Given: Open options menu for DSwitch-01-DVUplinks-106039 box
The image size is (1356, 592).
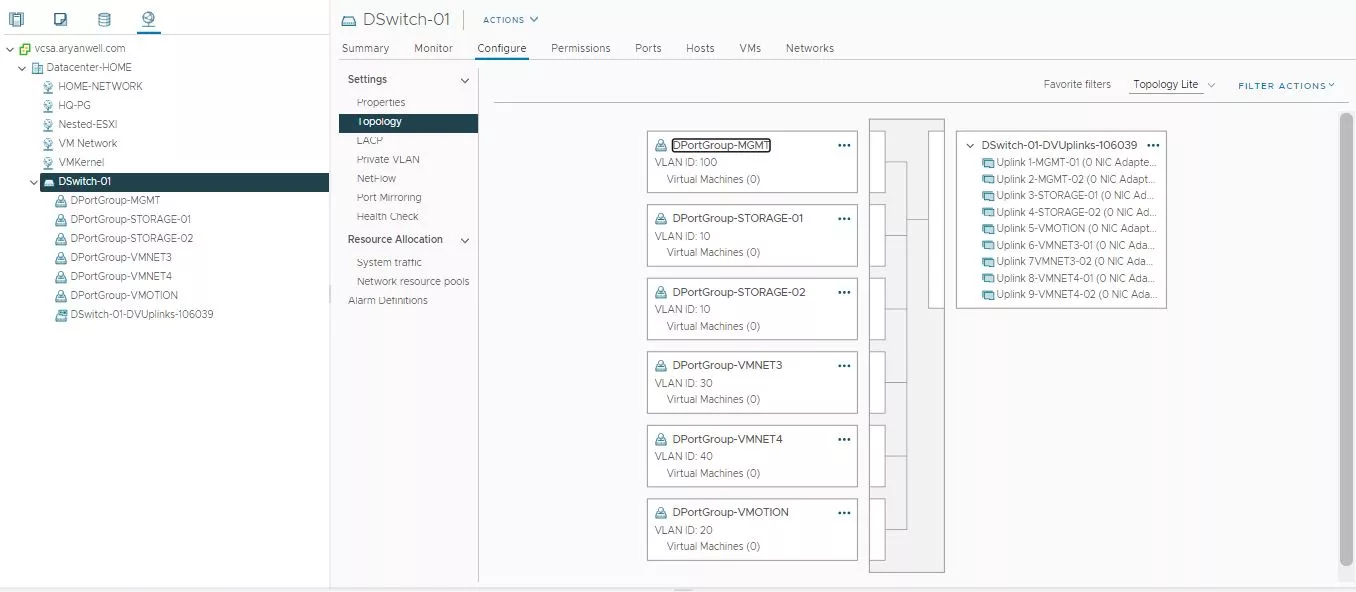Looking at the screenshot, I should coord(1153,145).
